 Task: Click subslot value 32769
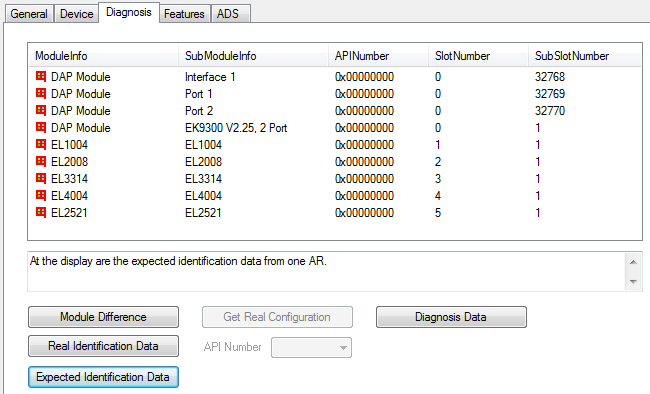(550, 94)
